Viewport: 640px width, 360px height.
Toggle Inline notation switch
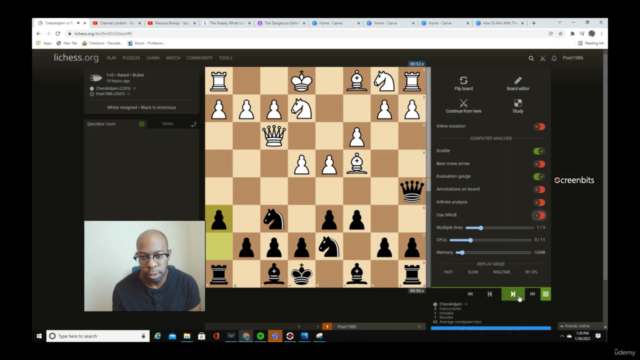coord(539,127)
